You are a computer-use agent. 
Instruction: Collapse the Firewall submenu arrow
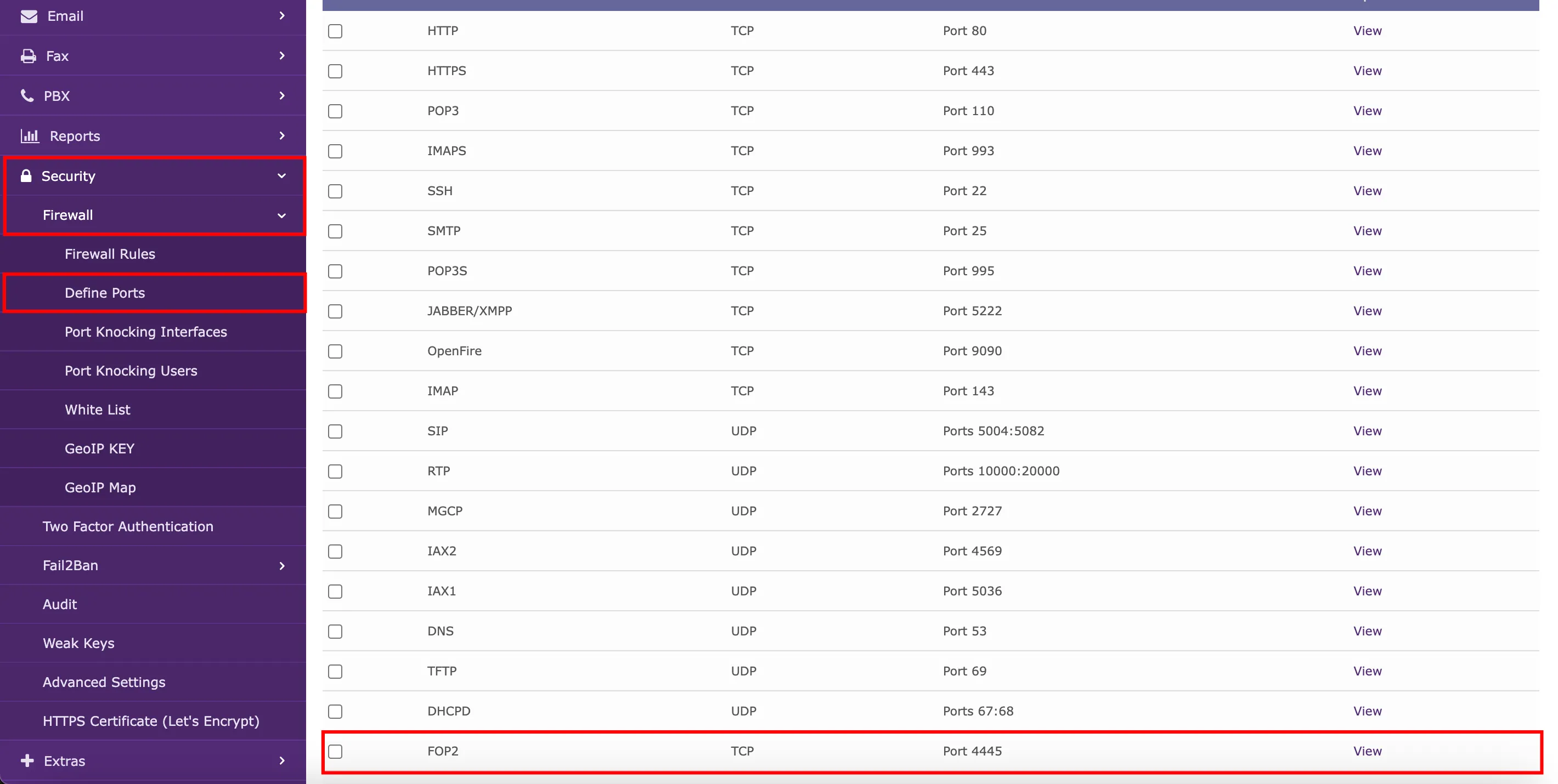(281, 216)
